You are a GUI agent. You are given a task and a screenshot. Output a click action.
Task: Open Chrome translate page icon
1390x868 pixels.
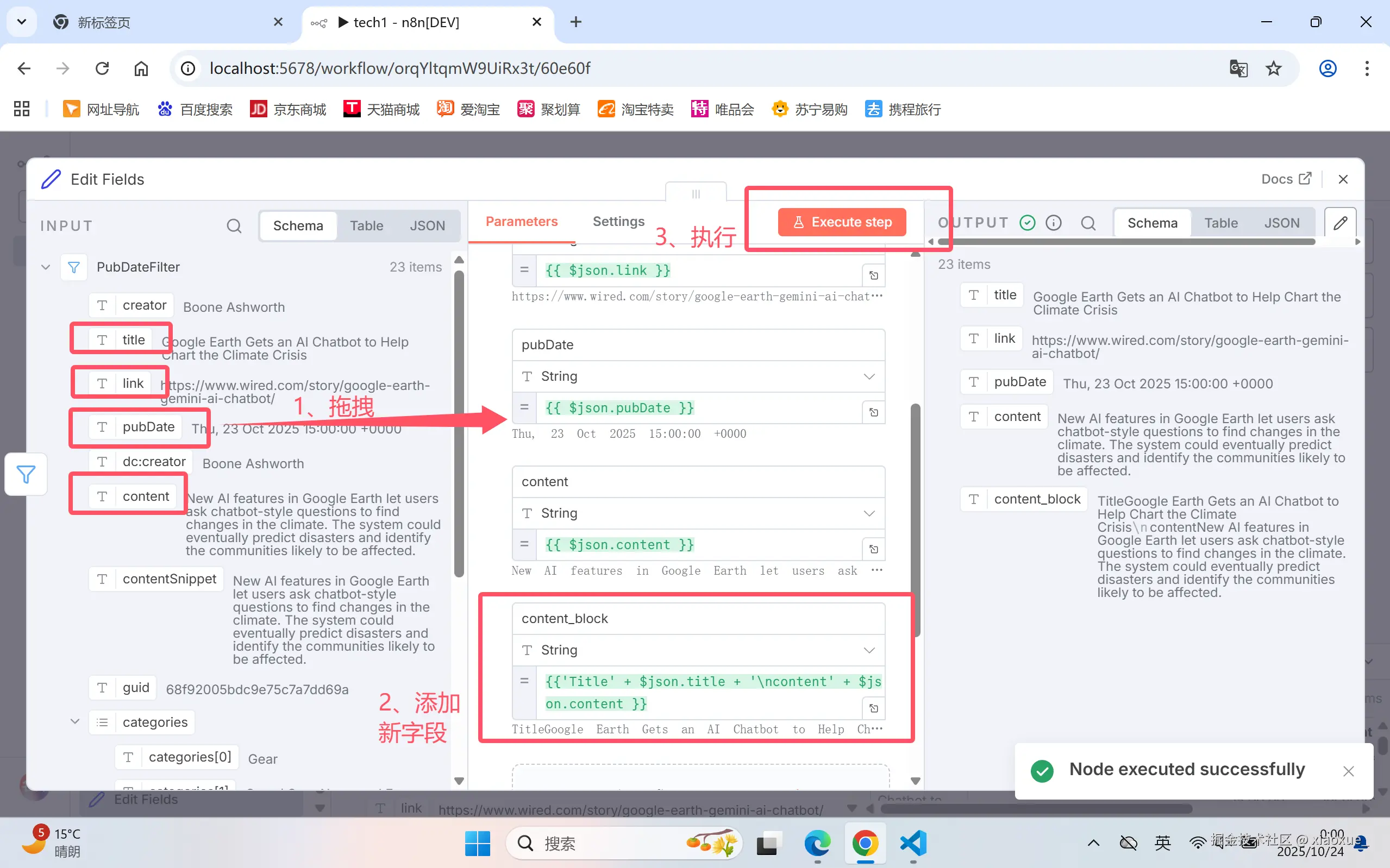point(1238,69)
